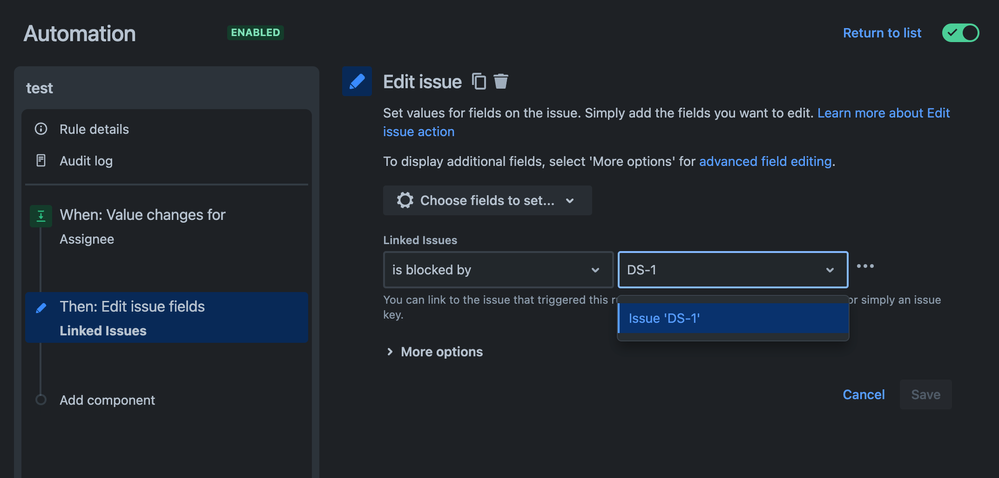The width and height of the screenshot is (999, 478).
Task: Open the DS-1 issue dropdown arrow
Action: (830, 270)
